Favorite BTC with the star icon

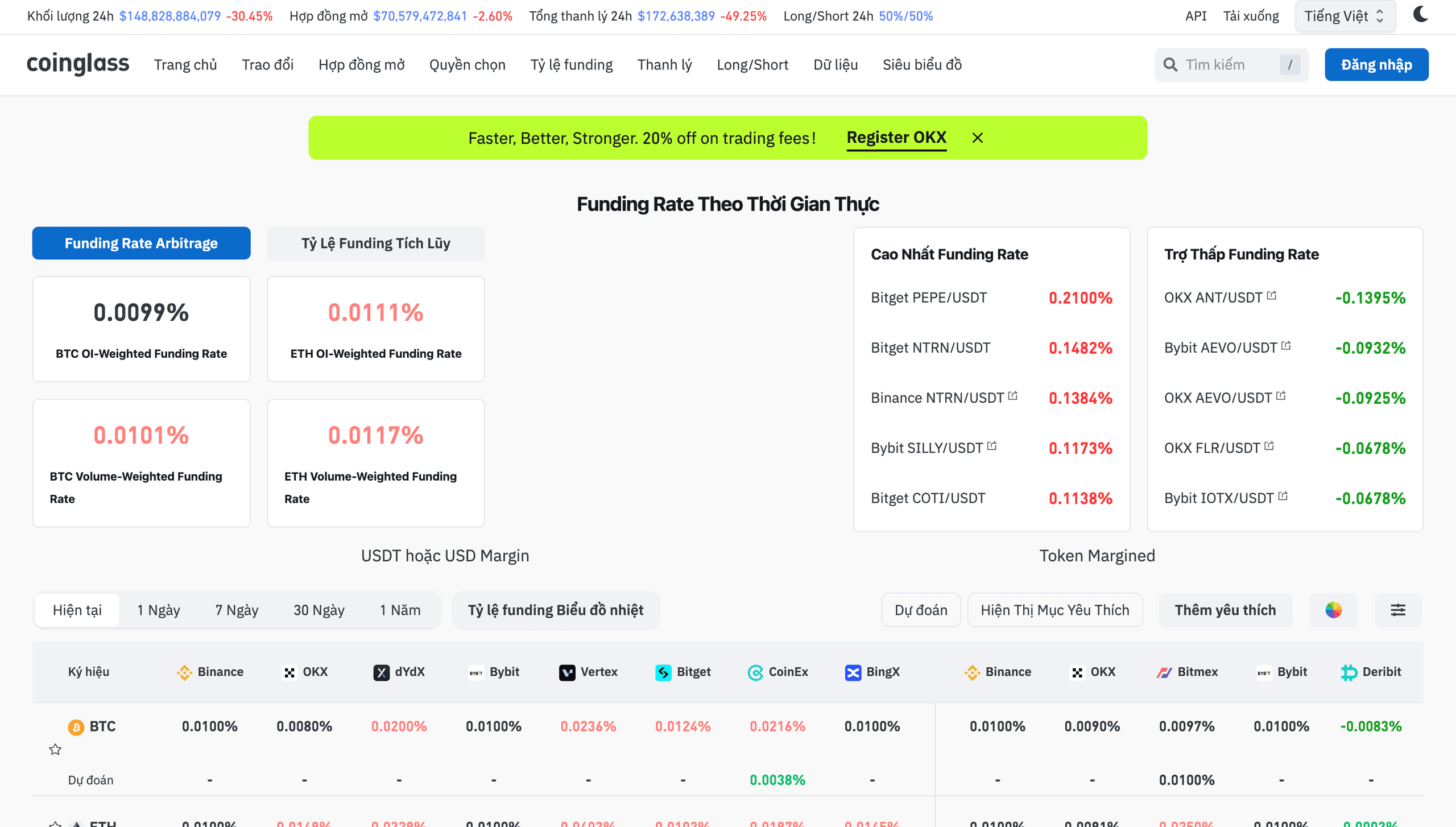(55, 750)
